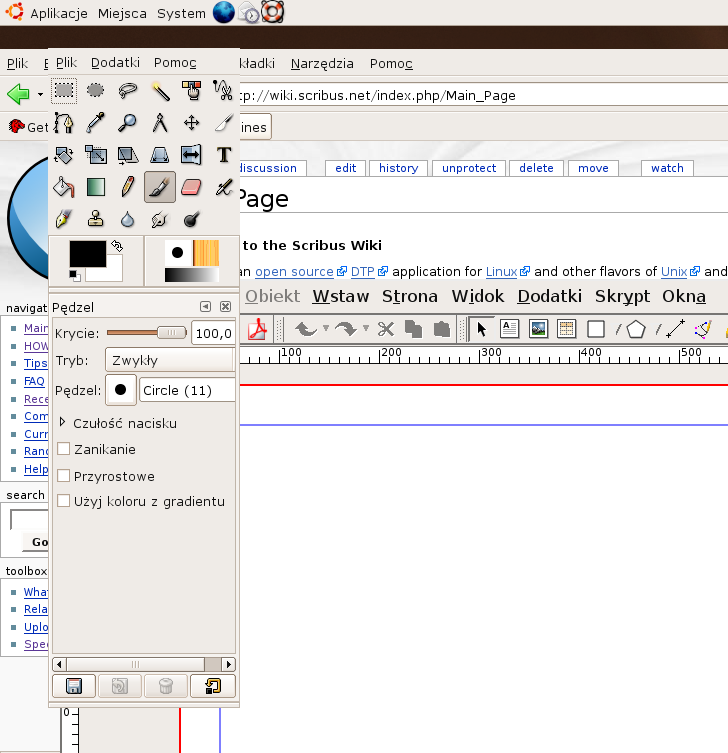The width and height of the screenshot is (728, 753).
Task: Activate the Pencil tool
Action: pyautogui.click(x=128, y=187)
